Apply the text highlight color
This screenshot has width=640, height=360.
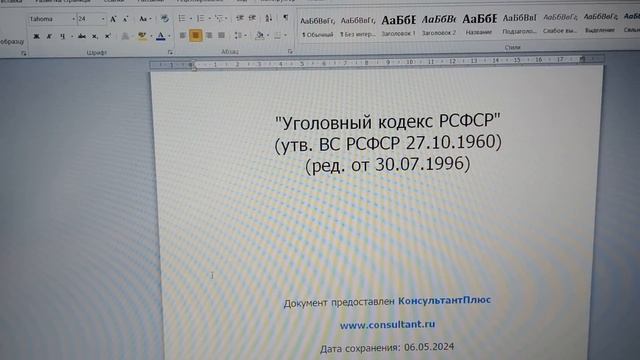(142, 36)
